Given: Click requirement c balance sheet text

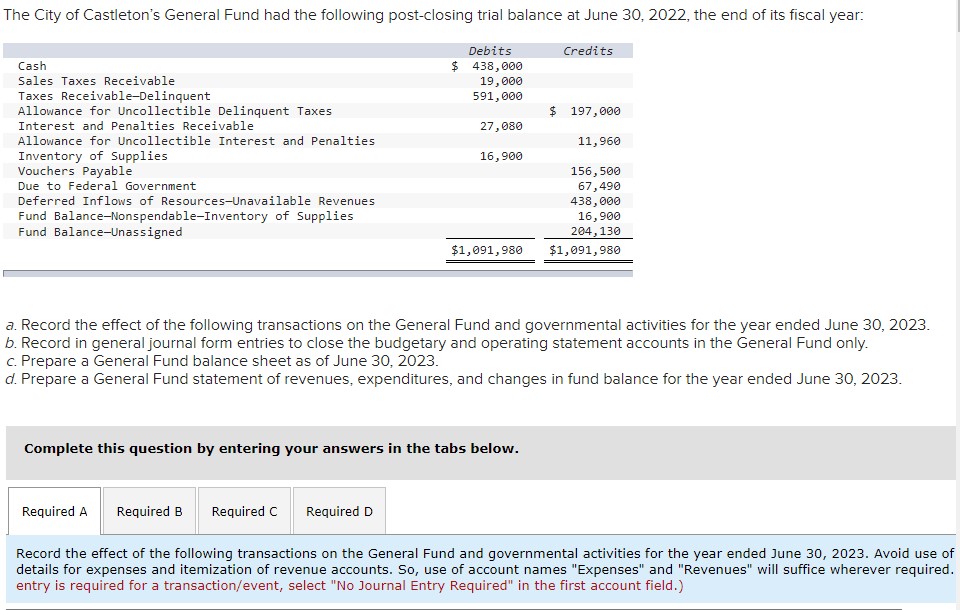Looking at the screenshot, I should [x=222, y=361].
